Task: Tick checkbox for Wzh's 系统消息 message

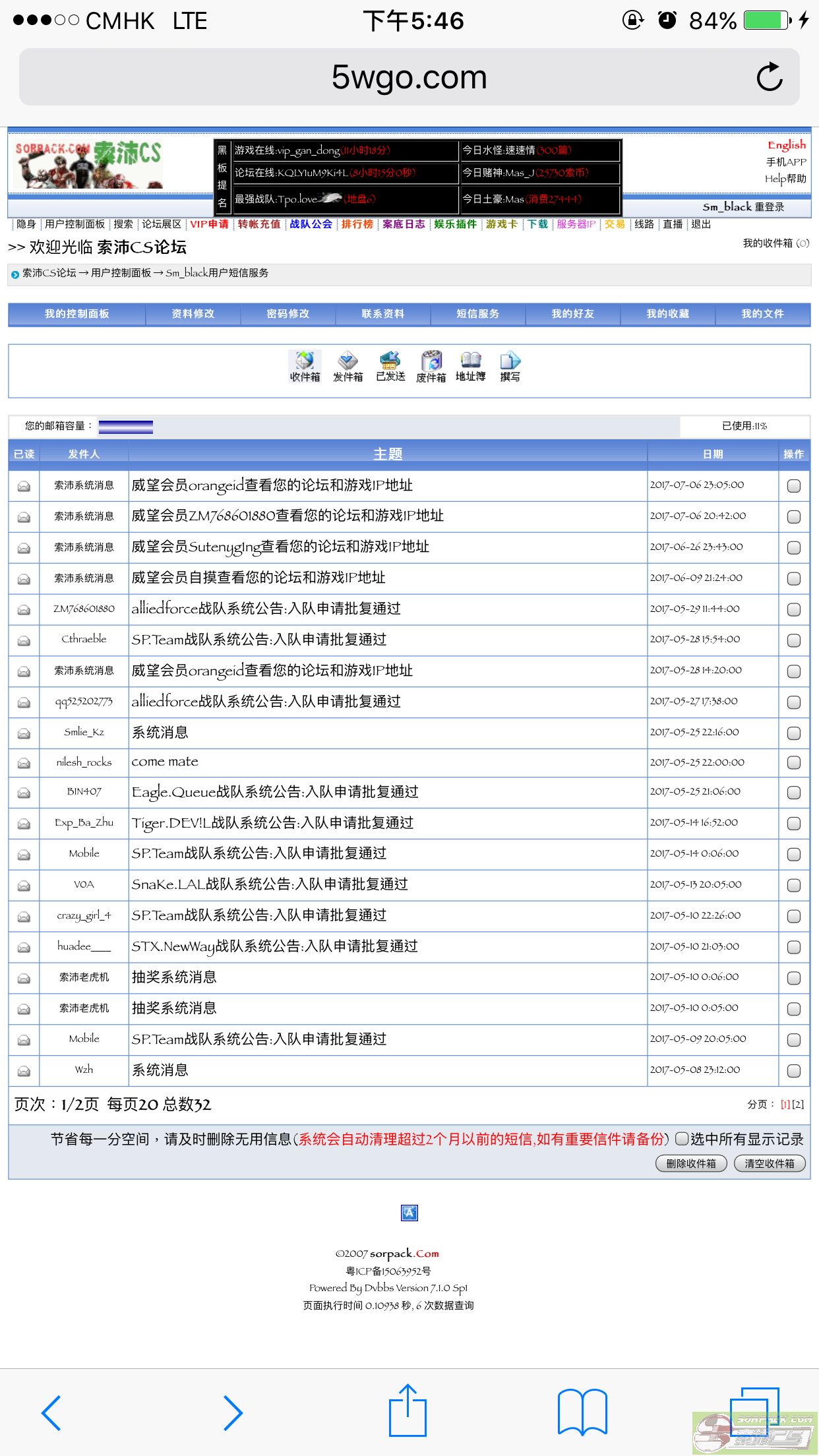Action: [x=794, y=1071]
